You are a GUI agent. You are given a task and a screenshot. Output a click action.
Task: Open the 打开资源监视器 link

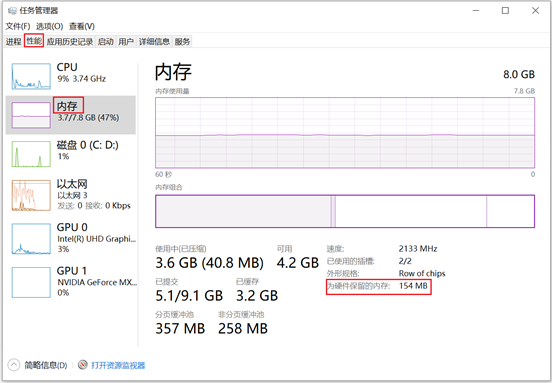(x=118, y=365)
